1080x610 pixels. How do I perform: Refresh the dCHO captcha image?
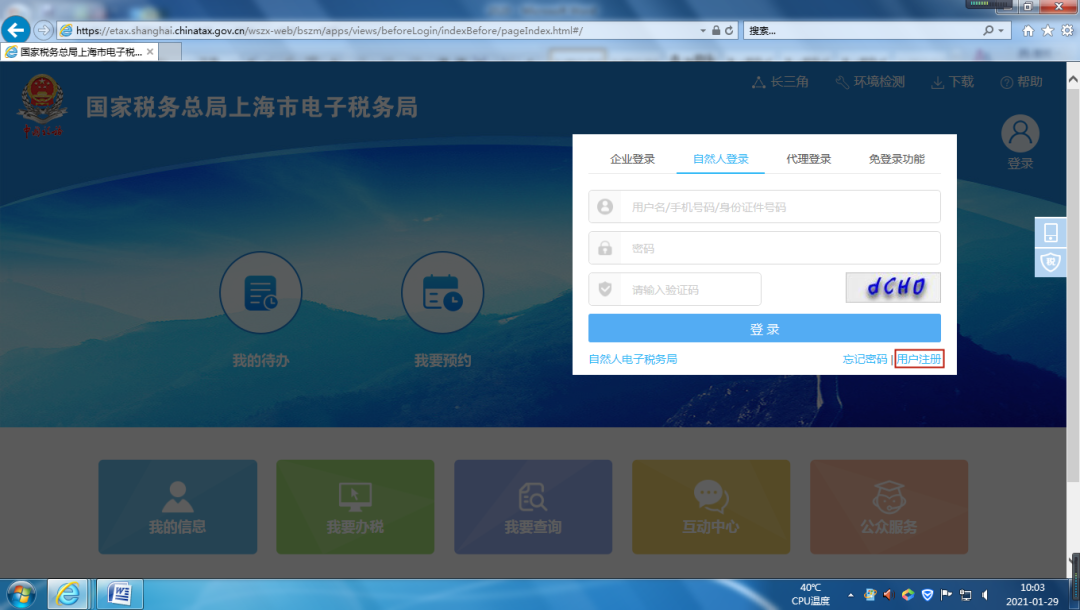[x=893, y=287]
